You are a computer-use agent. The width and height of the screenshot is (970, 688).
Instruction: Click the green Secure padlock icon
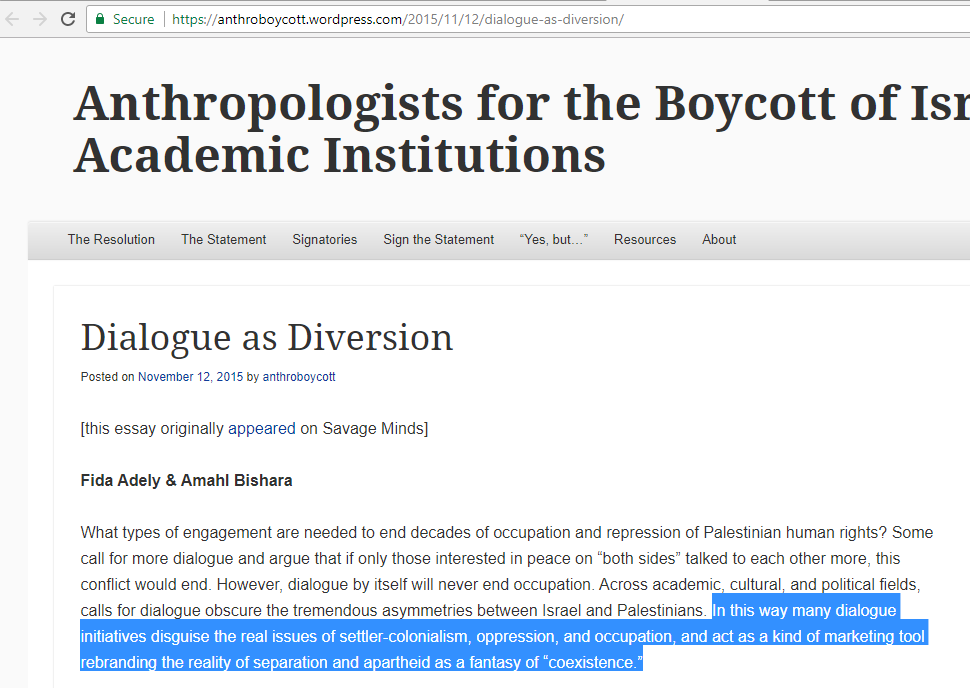pos(100,19)
